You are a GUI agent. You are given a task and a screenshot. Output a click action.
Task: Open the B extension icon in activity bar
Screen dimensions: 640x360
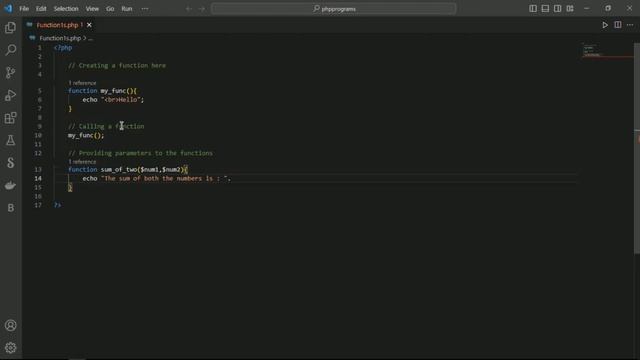pos(11,208)
